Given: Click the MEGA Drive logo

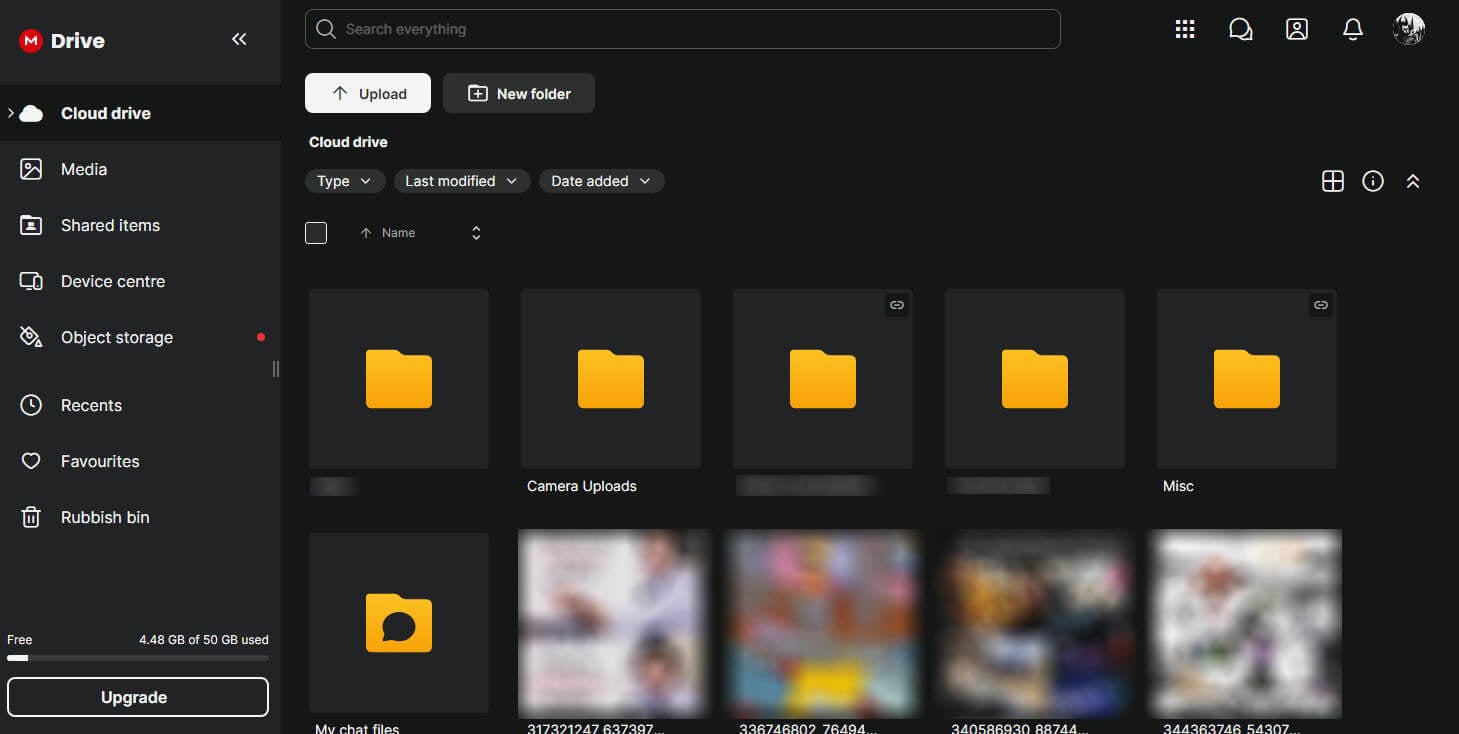Looking at the screenshot, I should 62,41.
